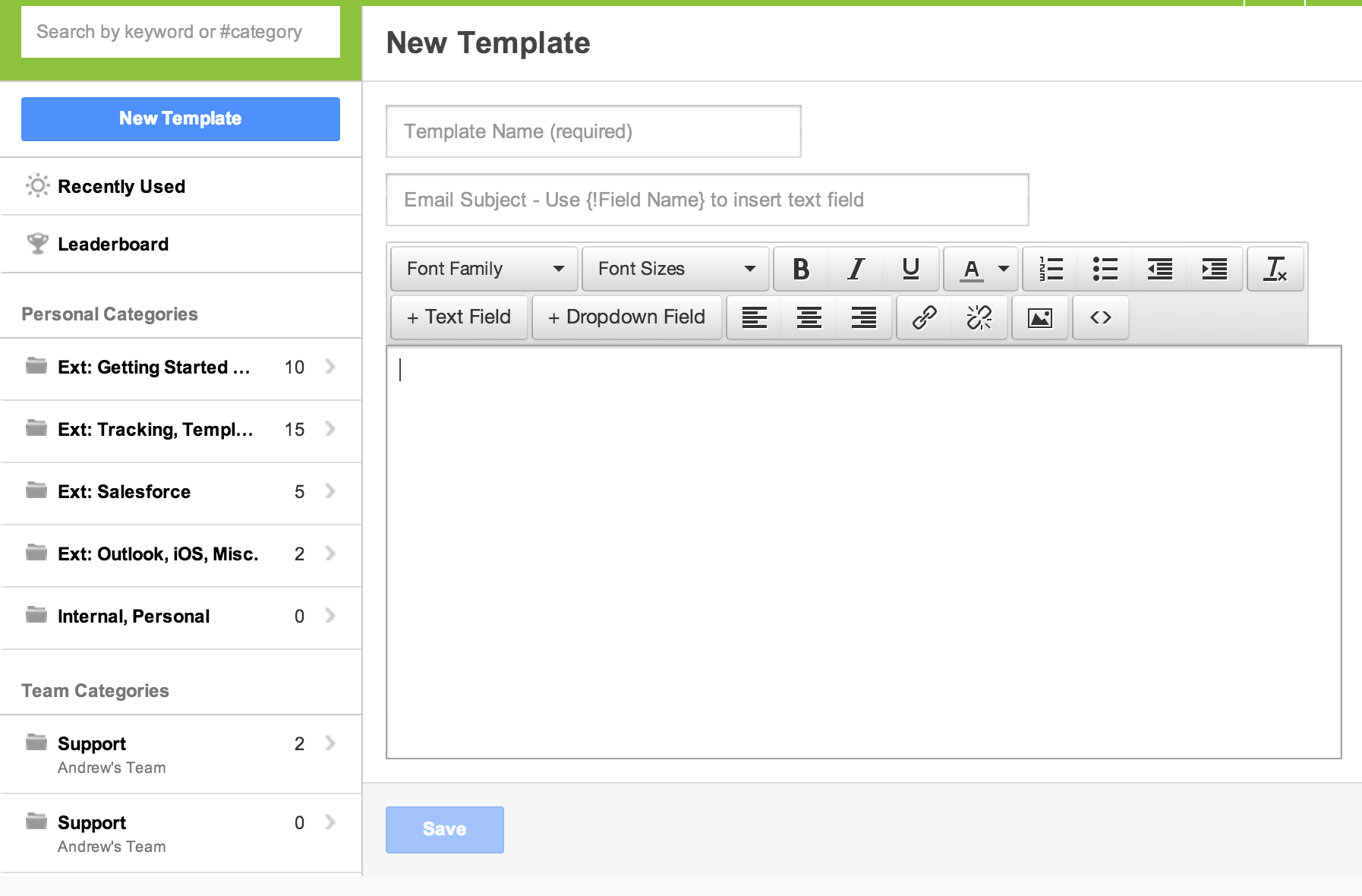Align text left
The image size is (1362, 896).
755,317
